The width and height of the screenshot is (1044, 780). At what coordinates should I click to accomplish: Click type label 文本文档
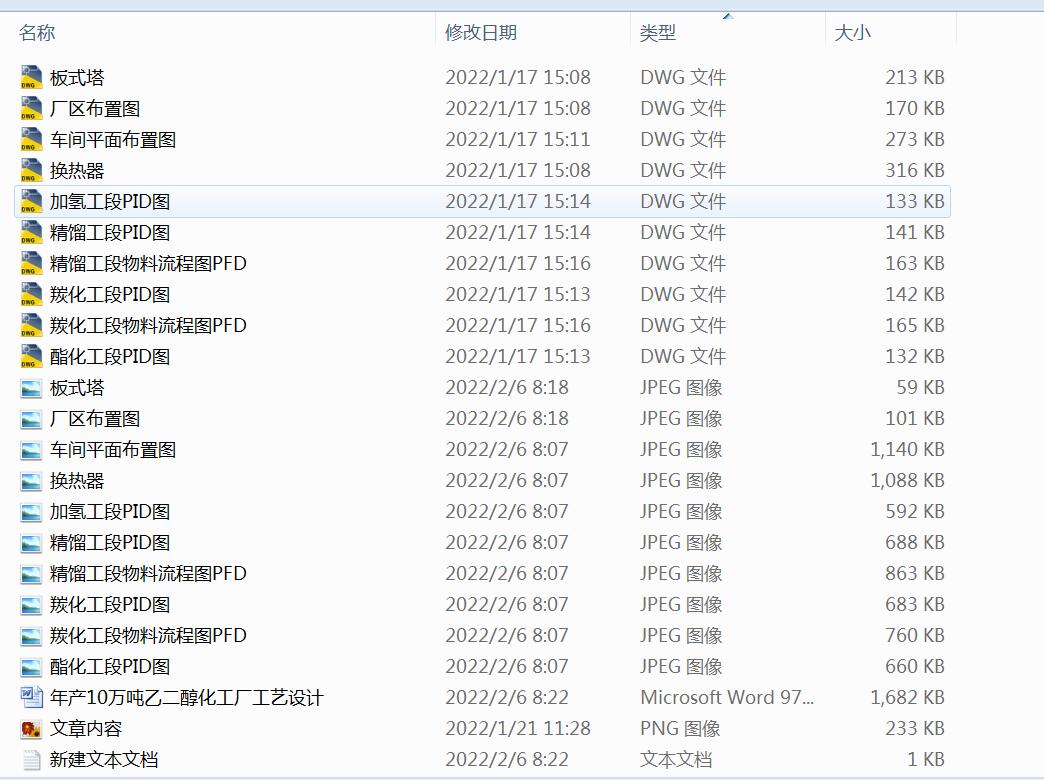coord(676,759)
